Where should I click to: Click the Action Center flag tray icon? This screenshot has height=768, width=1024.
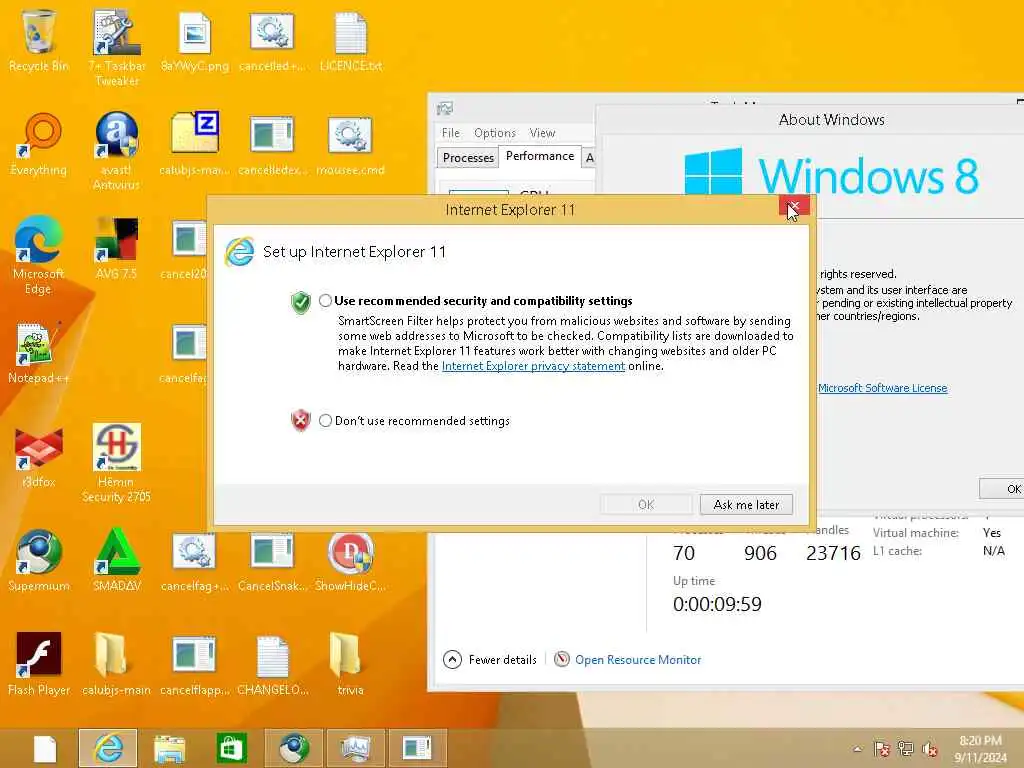[x=881, y=749]
